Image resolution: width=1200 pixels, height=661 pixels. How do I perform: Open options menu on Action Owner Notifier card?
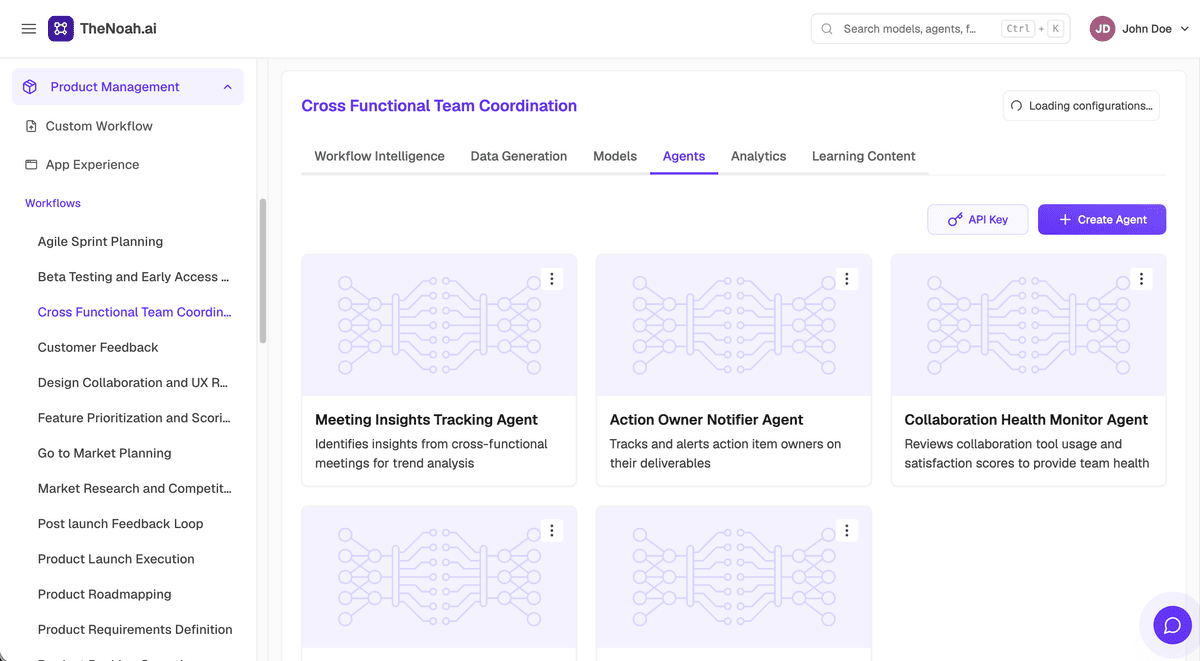[x=847, y=279]
